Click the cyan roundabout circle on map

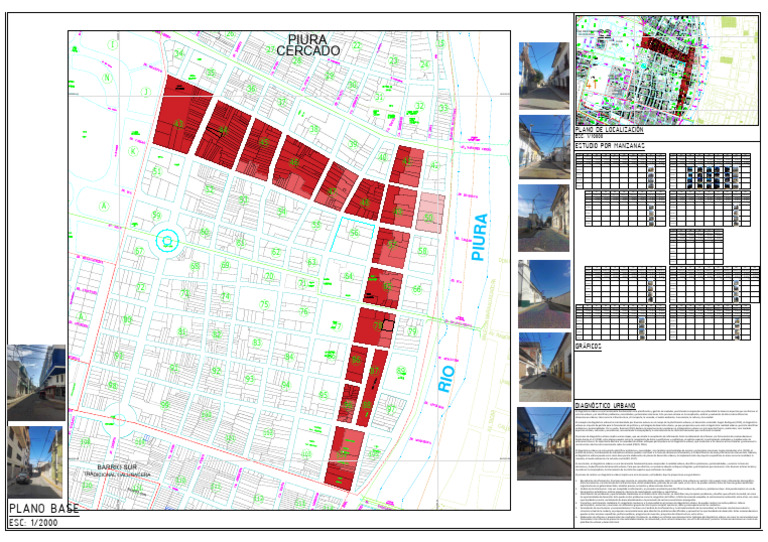click(168, 241)
